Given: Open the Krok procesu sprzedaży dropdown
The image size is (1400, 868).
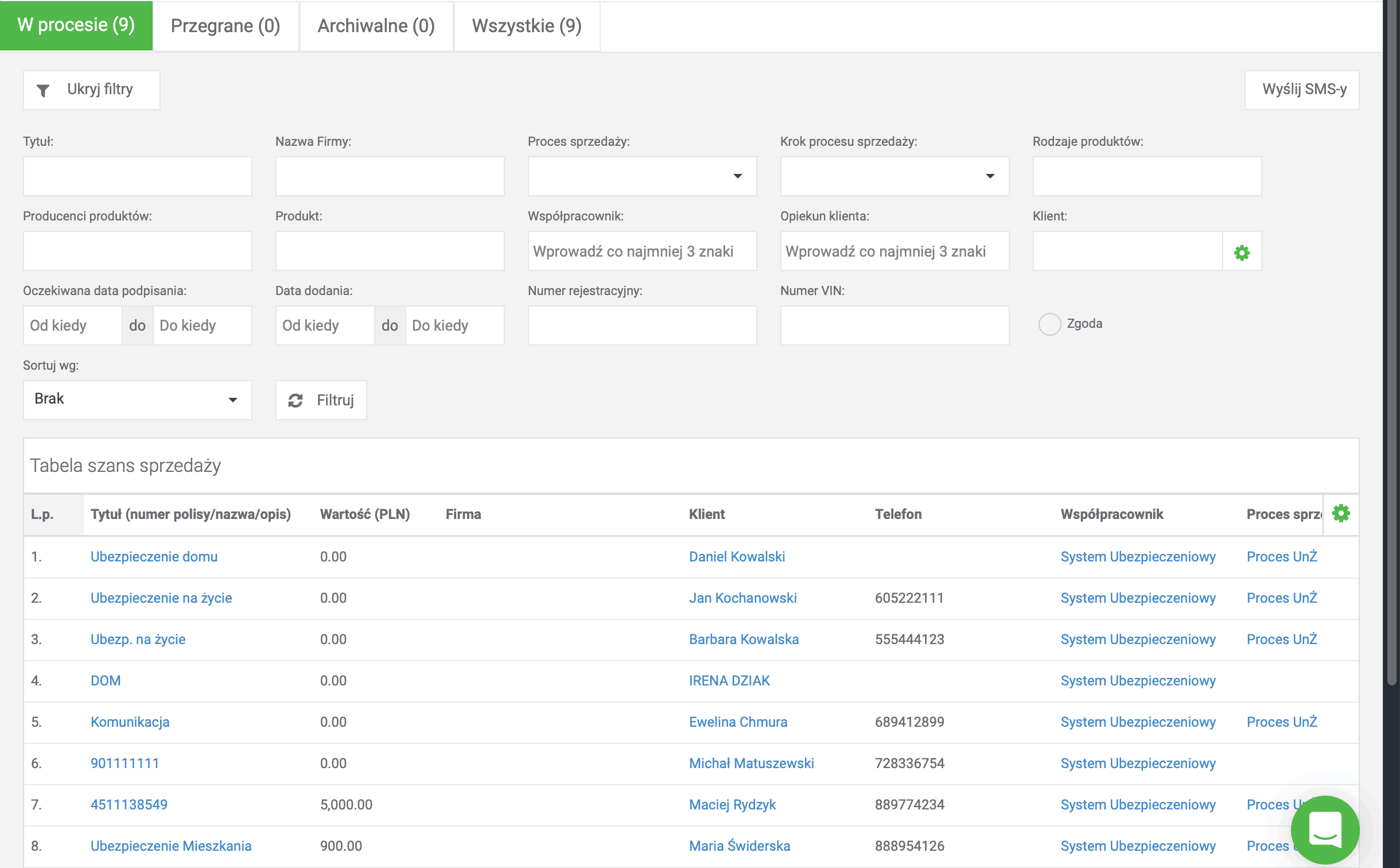Looking at the screenshot, I should pos(895,176).
